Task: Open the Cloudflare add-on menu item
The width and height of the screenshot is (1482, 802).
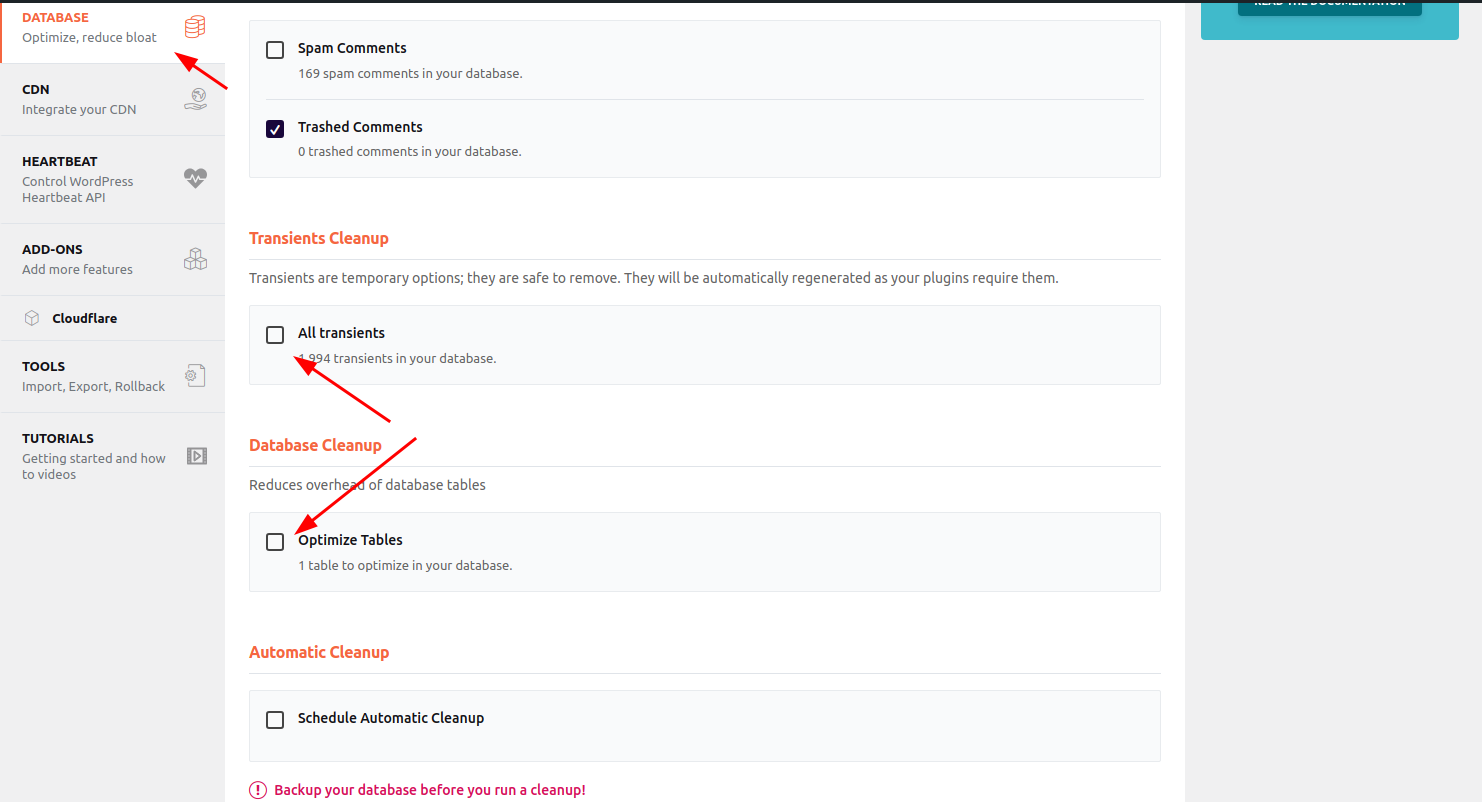Action: pyautogui.click(x=85, y=318)
